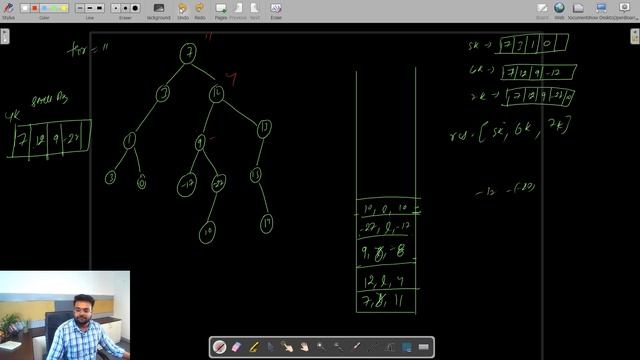Click Show Desktop button
The height and width of the screenshot is (360, 640).
(601, 11)
